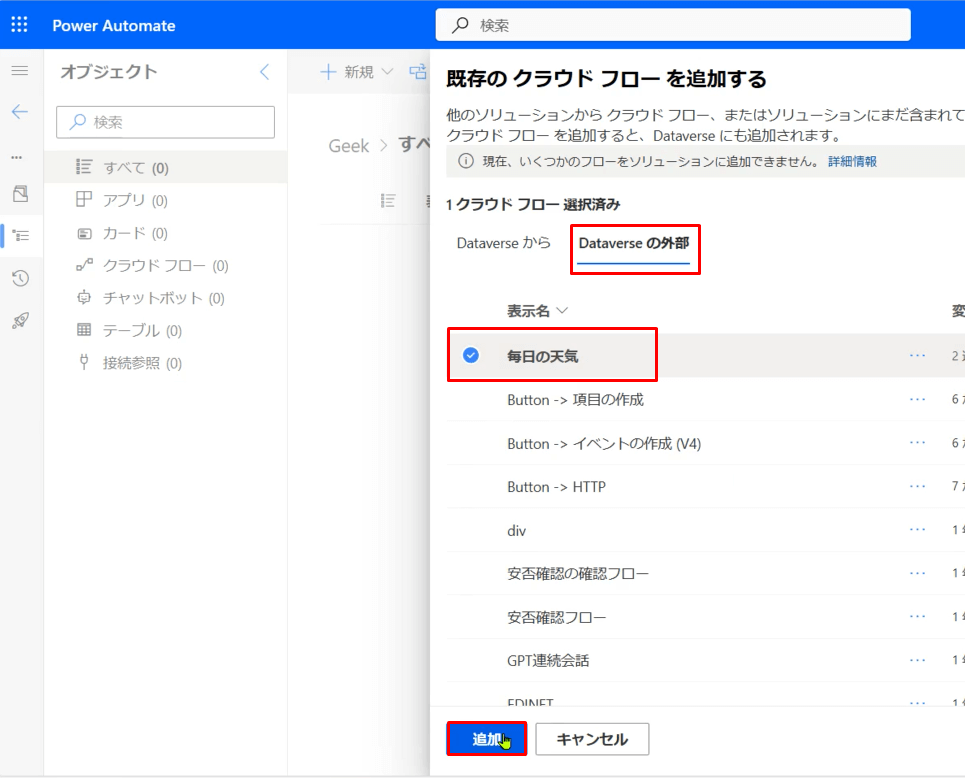Select Button -> イベントの作成 (V4) flow
965x778 pixels.
point(604,443)
